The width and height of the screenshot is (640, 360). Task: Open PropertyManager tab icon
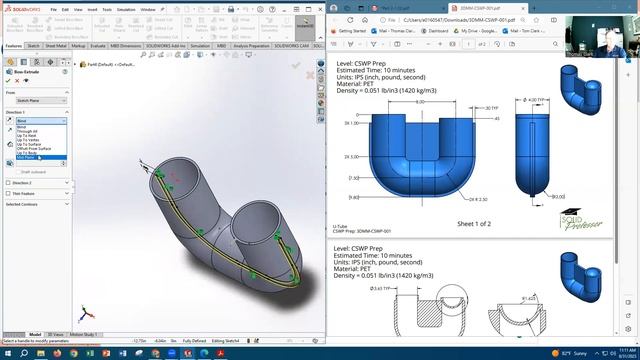24,62
